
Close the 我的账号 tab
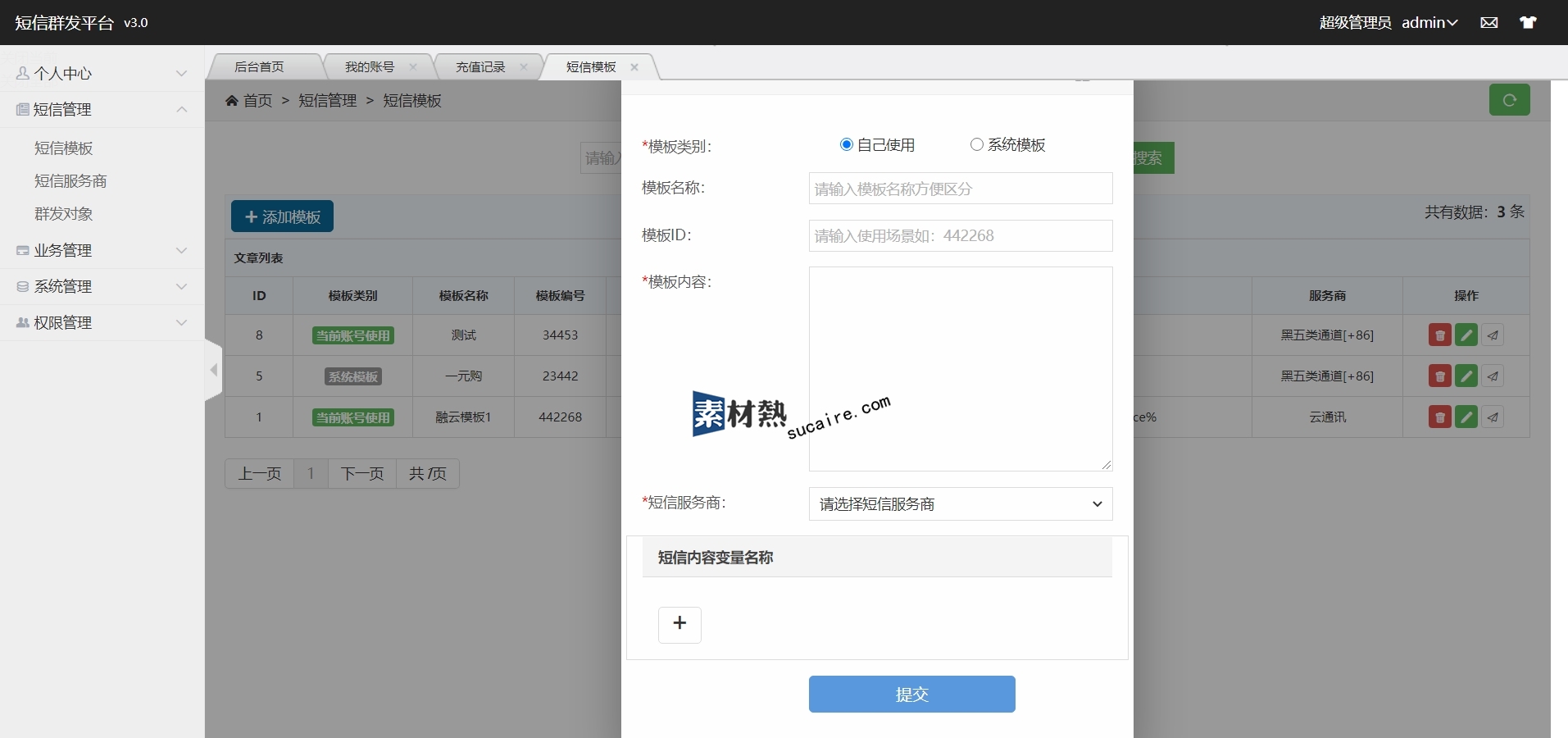coord(413,67)
